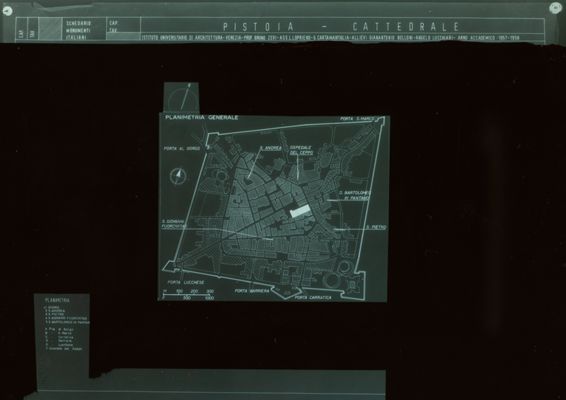Select the PORTA LUCCHESE label
This screenshot has height=400, width=566.
[x=186, y=282]
